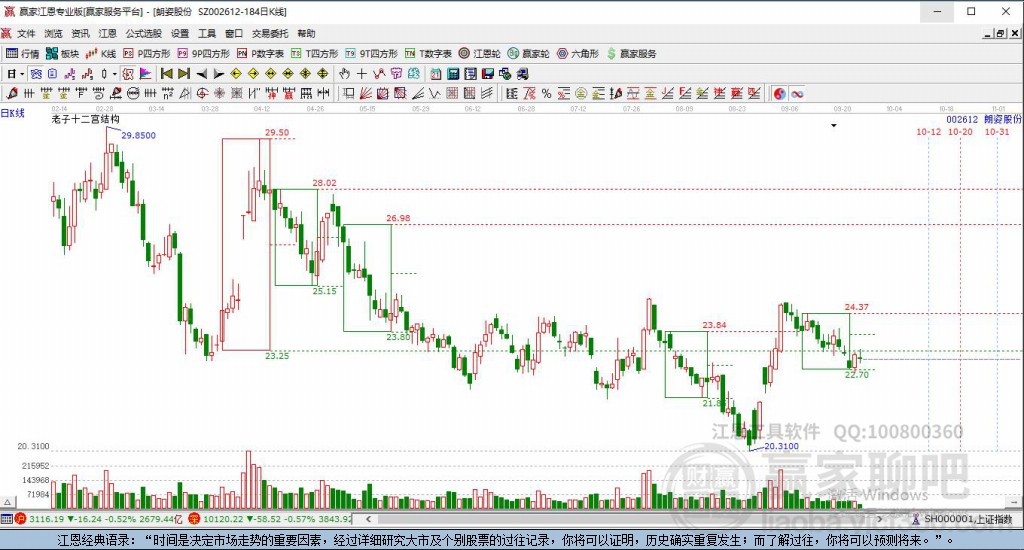Click the 20.3100 low price label
The image size is (1024, 550).
(x=781, y=446)
